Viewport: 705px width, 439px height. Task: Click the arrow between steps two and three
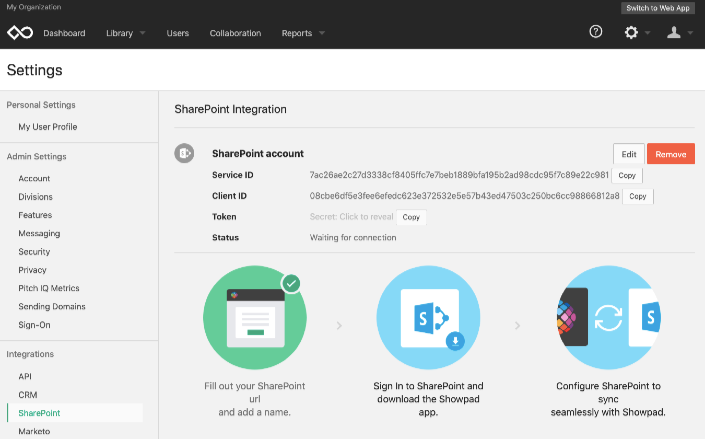518,325
